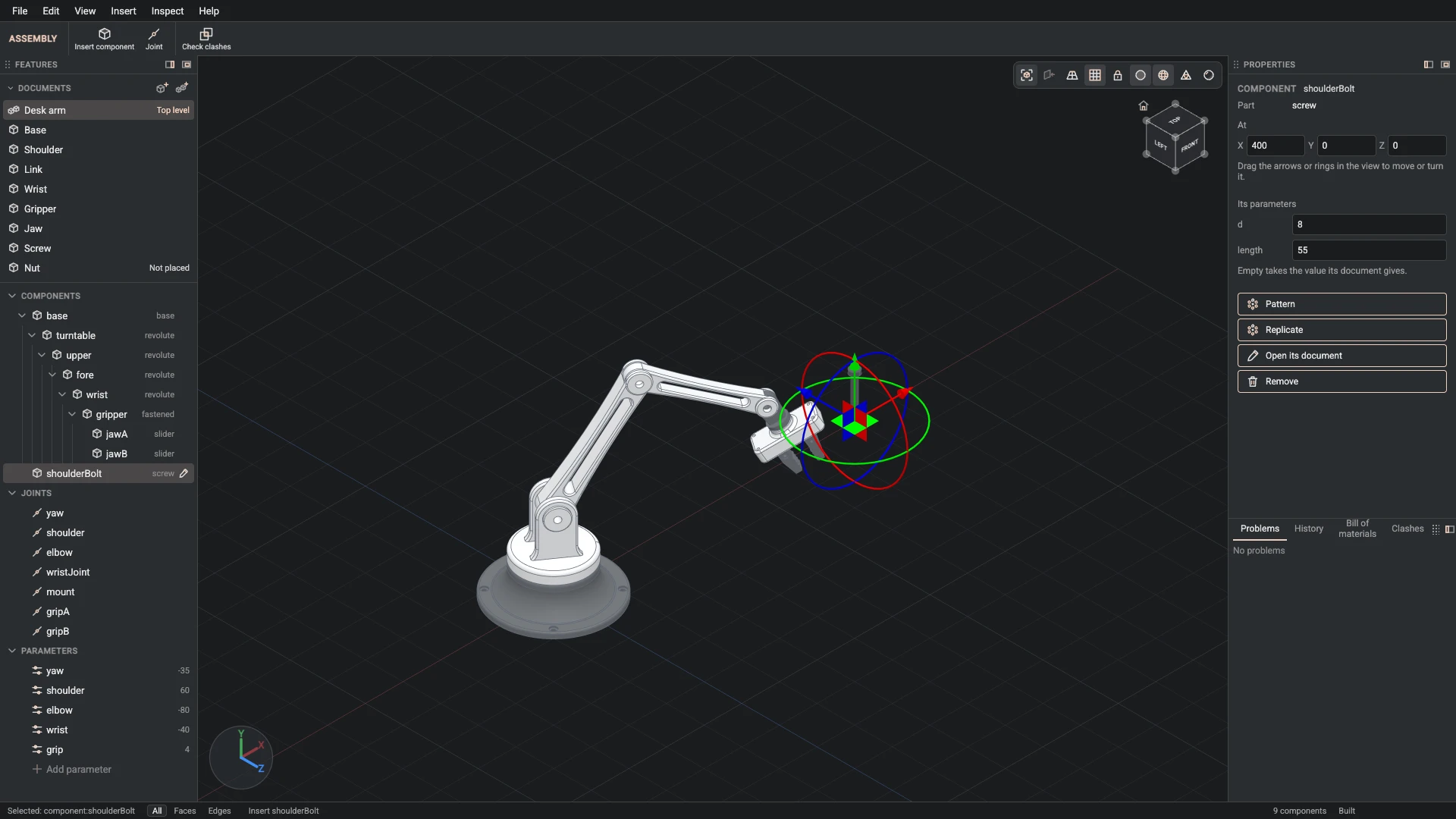
Task: Collapse the Joints section
Action: tap(12, 493)
